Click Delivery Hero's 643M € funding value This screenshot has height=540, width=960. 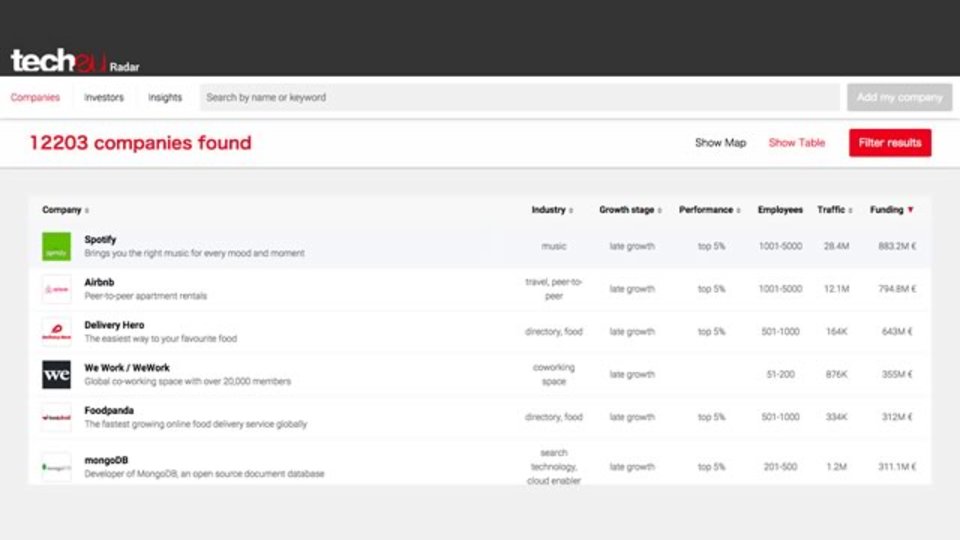tap(897, 332)
